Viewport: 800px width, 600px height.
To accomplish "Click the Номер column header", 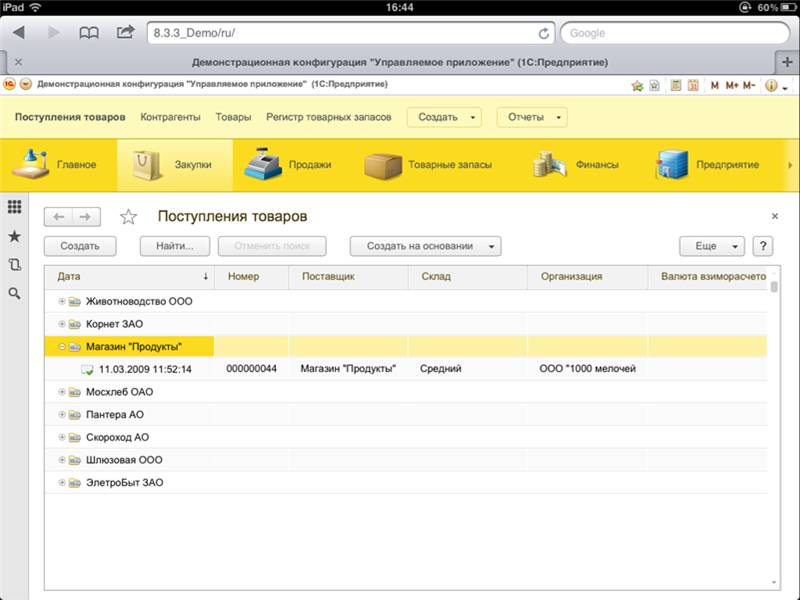I will [x=252, y=277].
